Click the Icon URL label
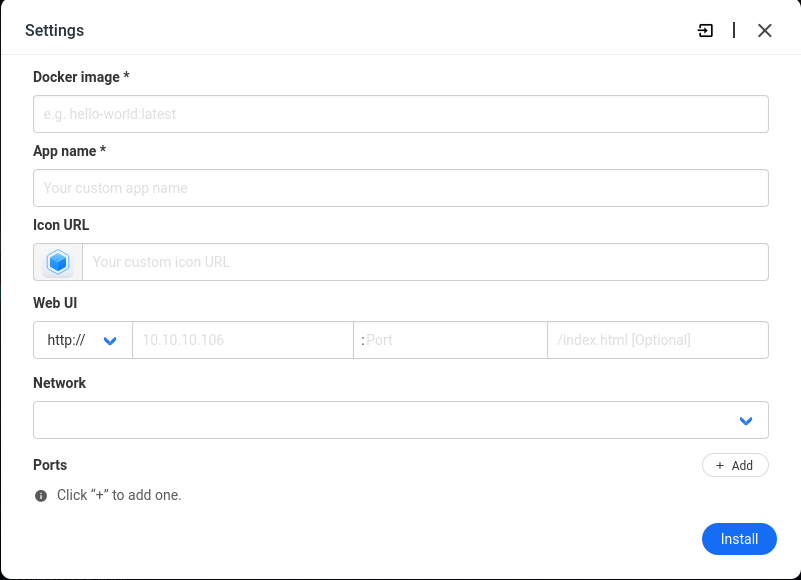Image resolution: width=801 pixels, height=580 pixels. [61, 225]
